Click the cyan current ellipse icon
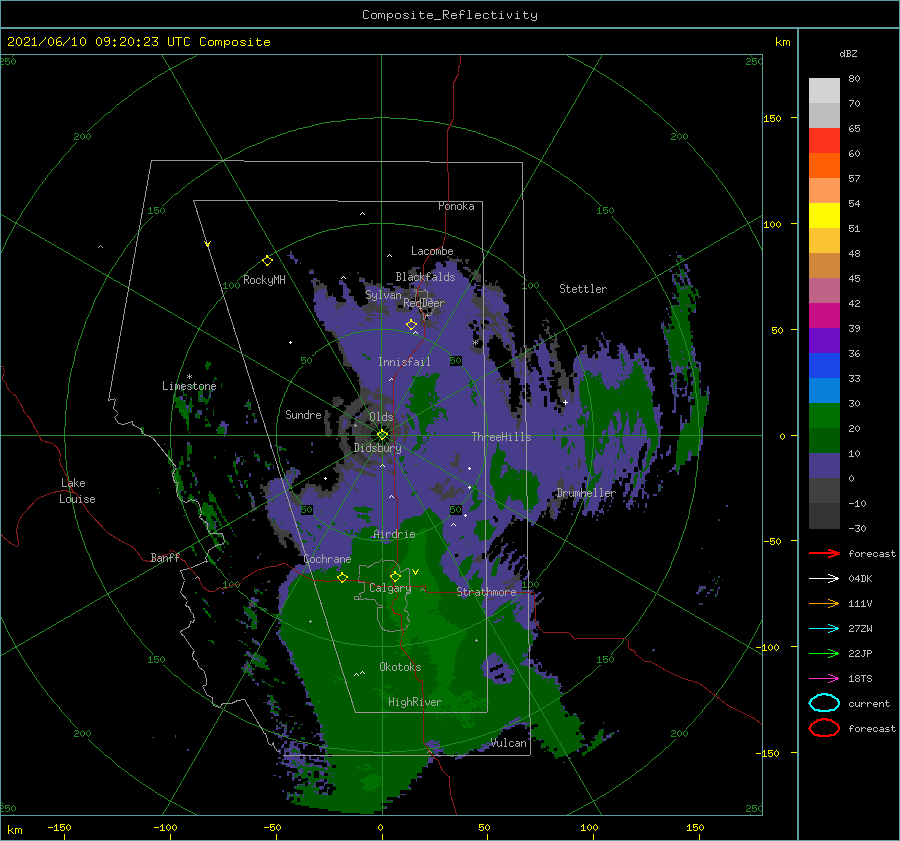This screenshot has height=841, width=900. [x=824, y=703]
